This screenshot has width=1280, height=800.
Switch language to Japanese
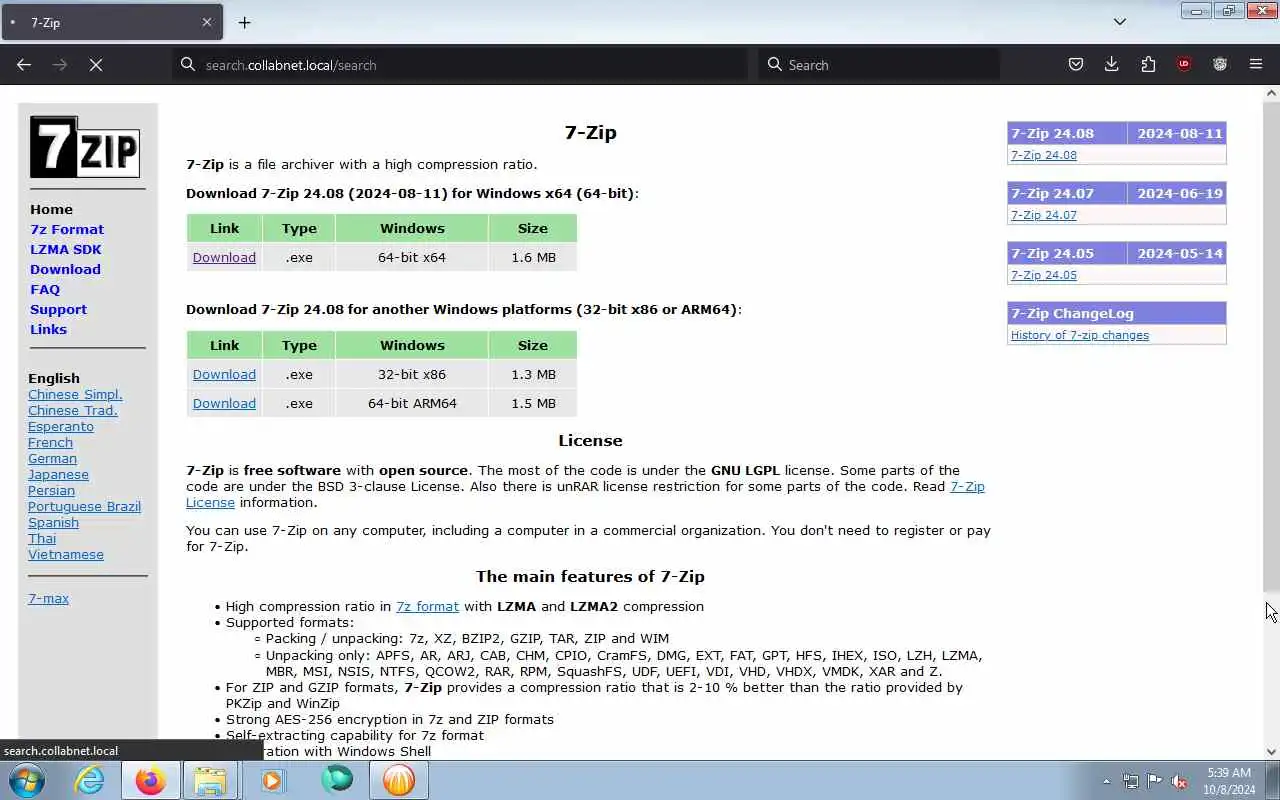[58, 474]
